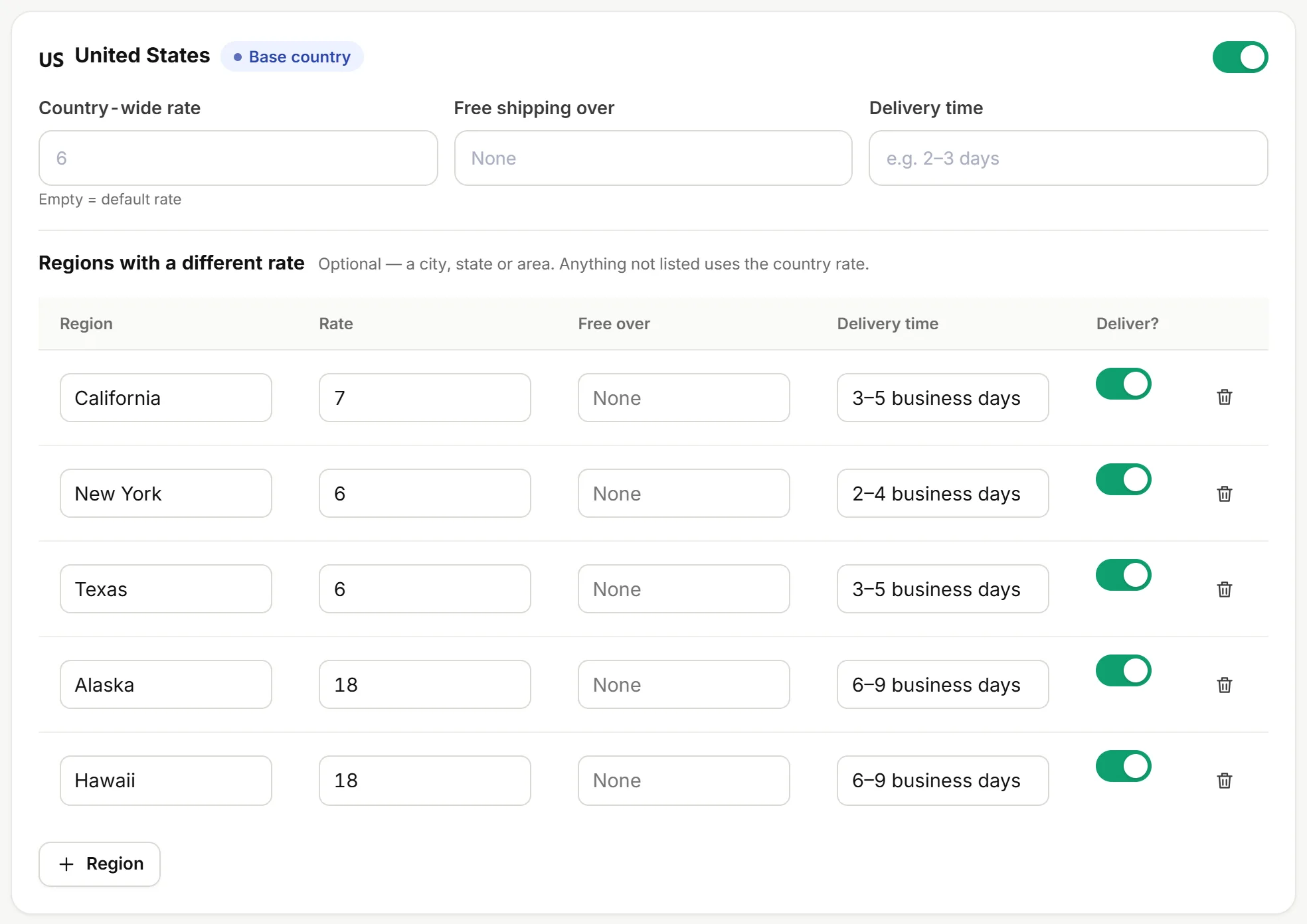Click the United States heading

(142, 55)
